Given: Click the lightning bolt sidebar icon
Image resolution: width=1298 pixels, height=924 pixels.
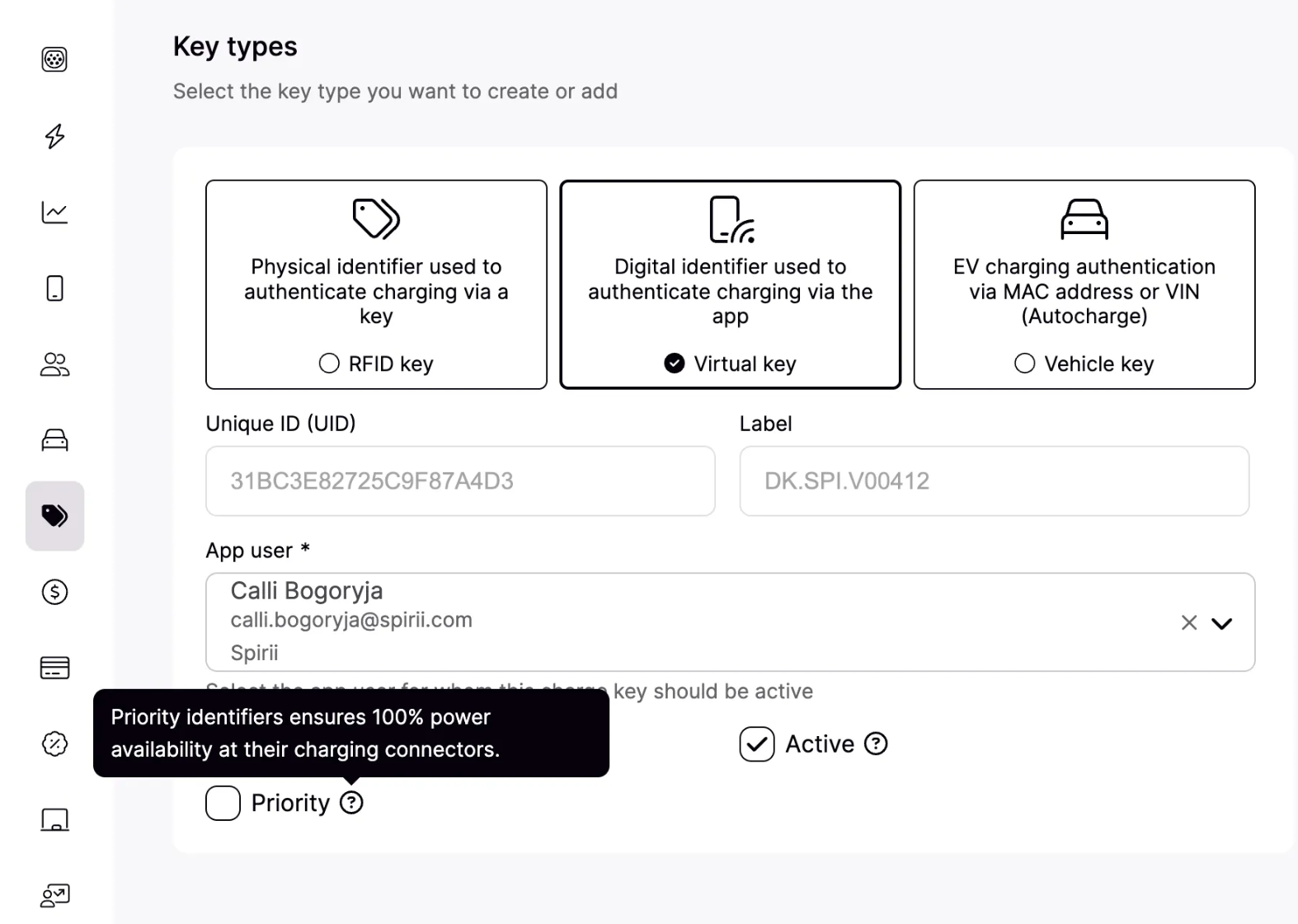Looking at the screenshot, I should point(54,136).
